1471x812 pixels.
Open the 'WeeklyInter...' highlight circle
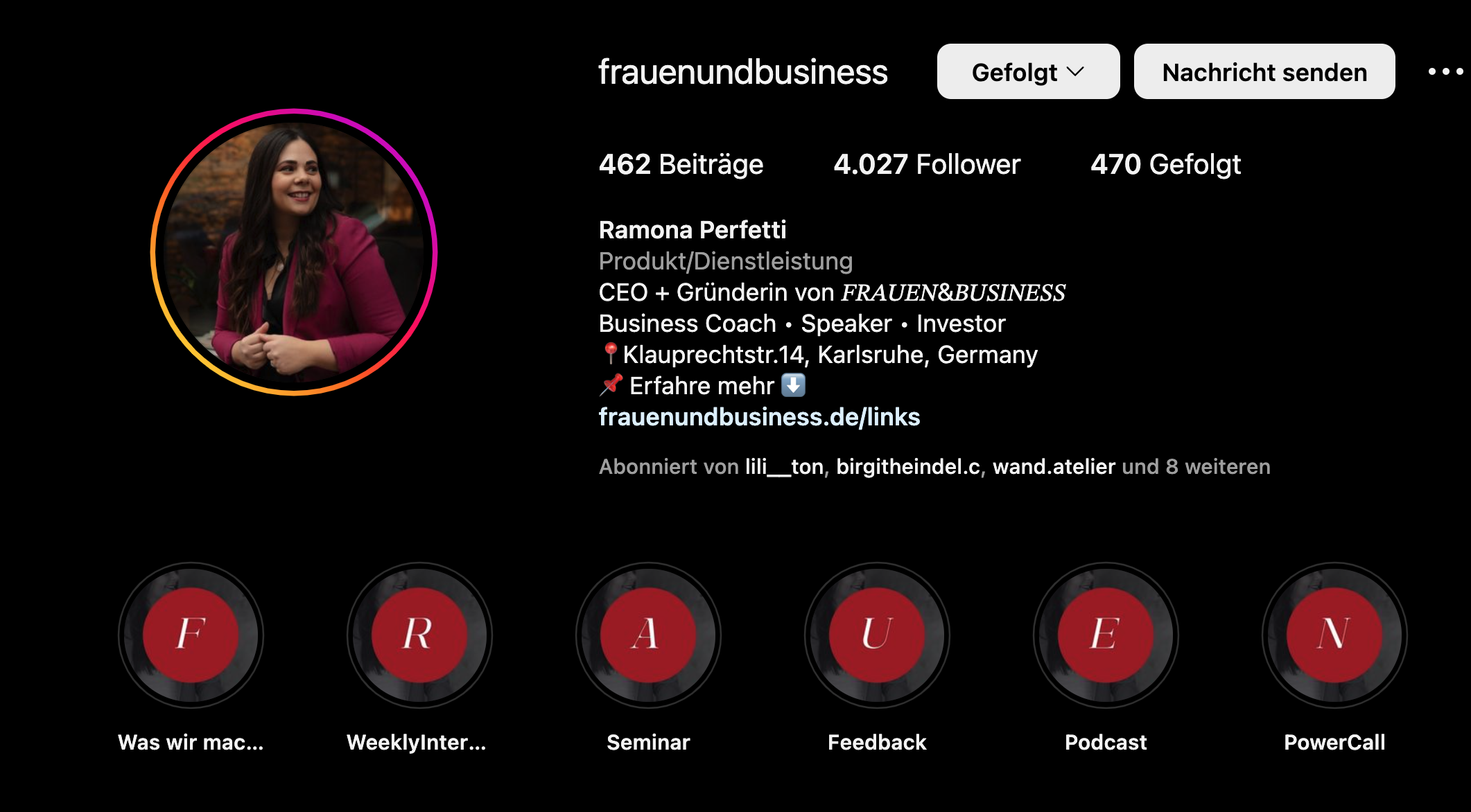click(419, 635)
